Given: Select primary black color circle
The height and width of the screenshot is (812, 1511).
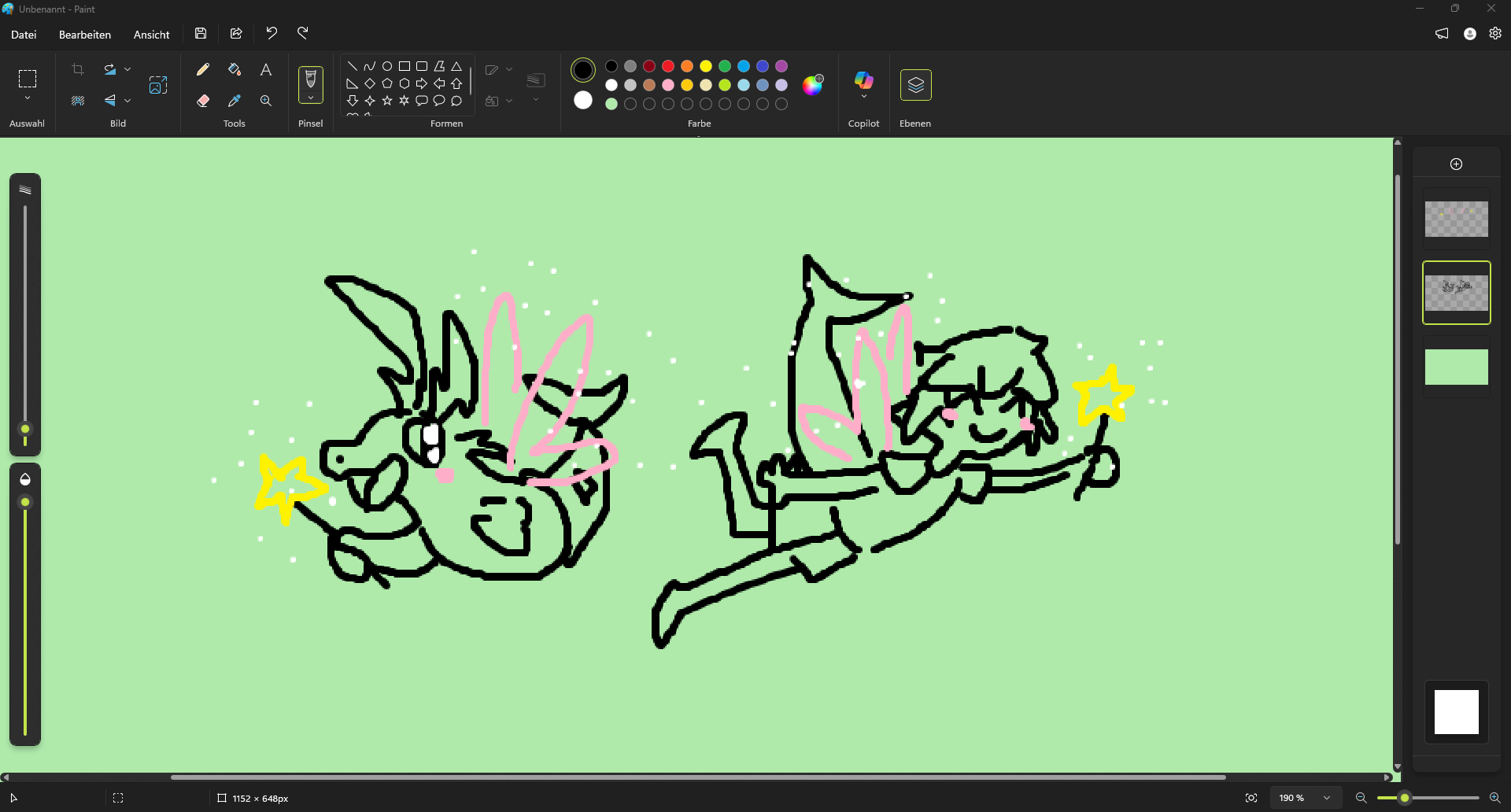Looking at the screenshot, I should tap(583, 70).
